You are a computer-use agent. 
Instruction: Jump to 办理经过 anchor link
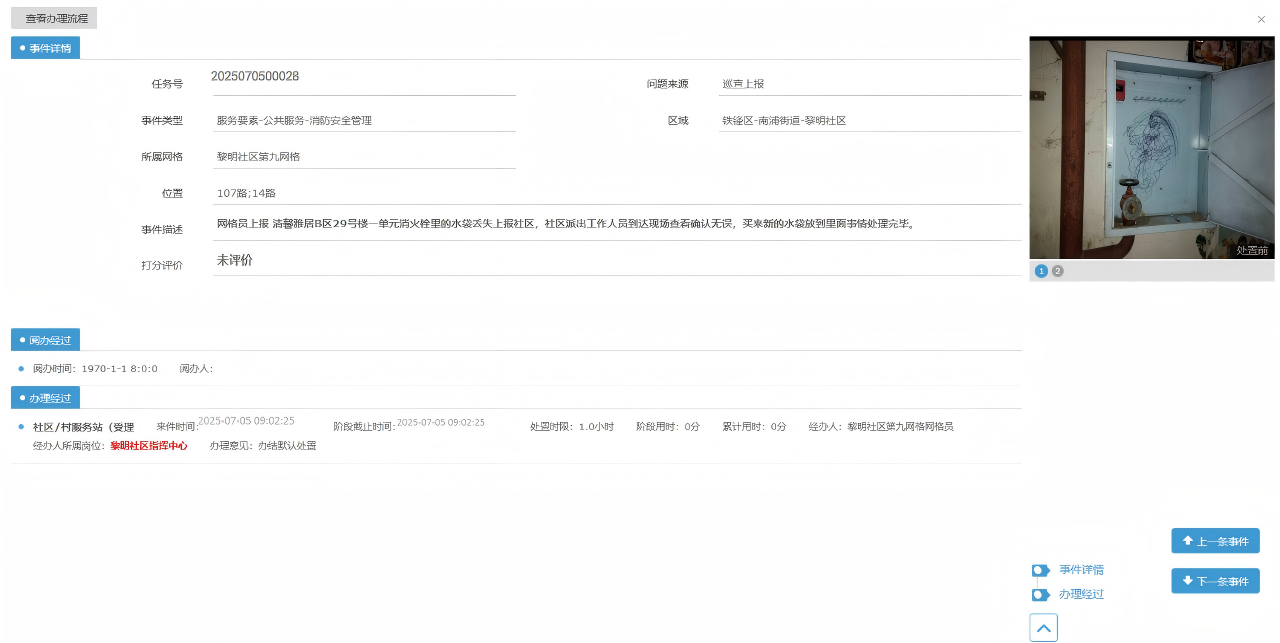click(x=1081, y=594)
